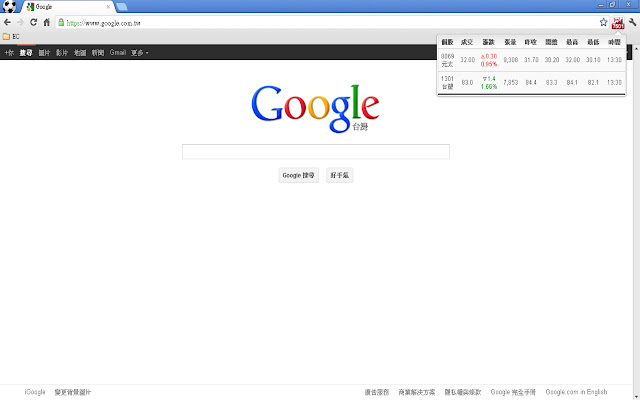Click the Google 台灣 logo

coord(315,109)
